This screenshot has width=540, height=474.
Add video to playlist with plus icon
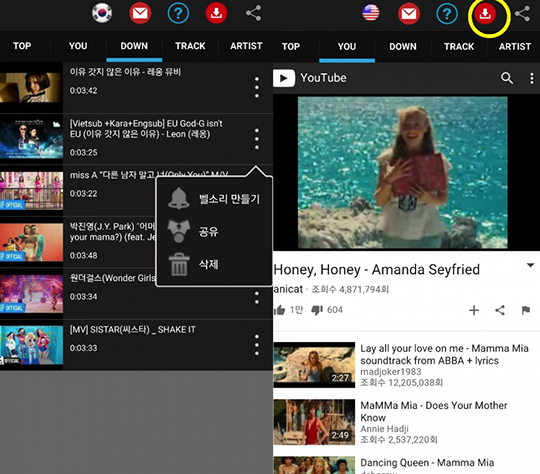click(474, 310)
